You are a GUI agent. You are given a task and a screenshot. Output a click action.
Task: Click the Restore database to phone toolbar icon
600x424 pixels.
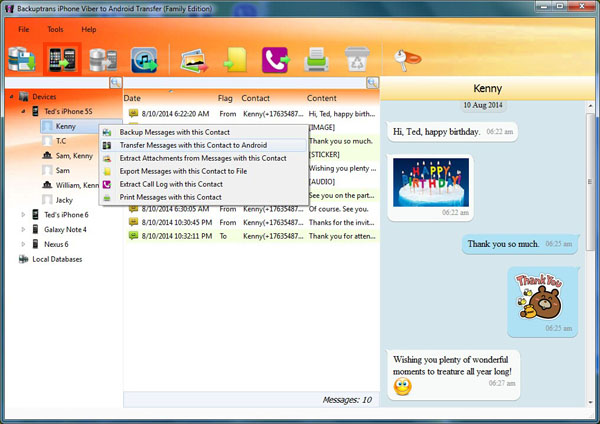point(103,60)
